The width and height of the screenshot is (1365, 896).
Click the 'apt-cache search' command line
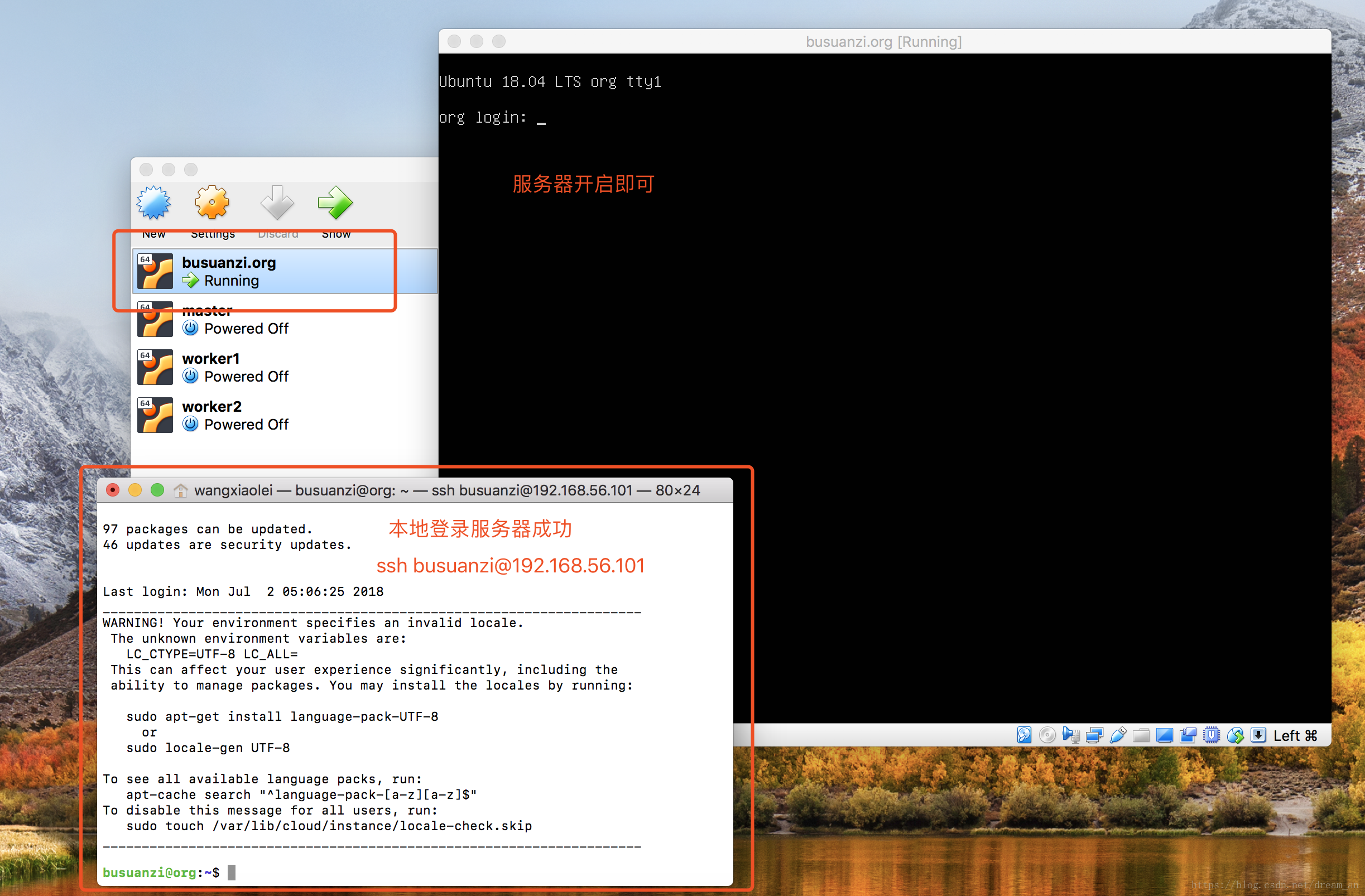(x=302, y=794)
